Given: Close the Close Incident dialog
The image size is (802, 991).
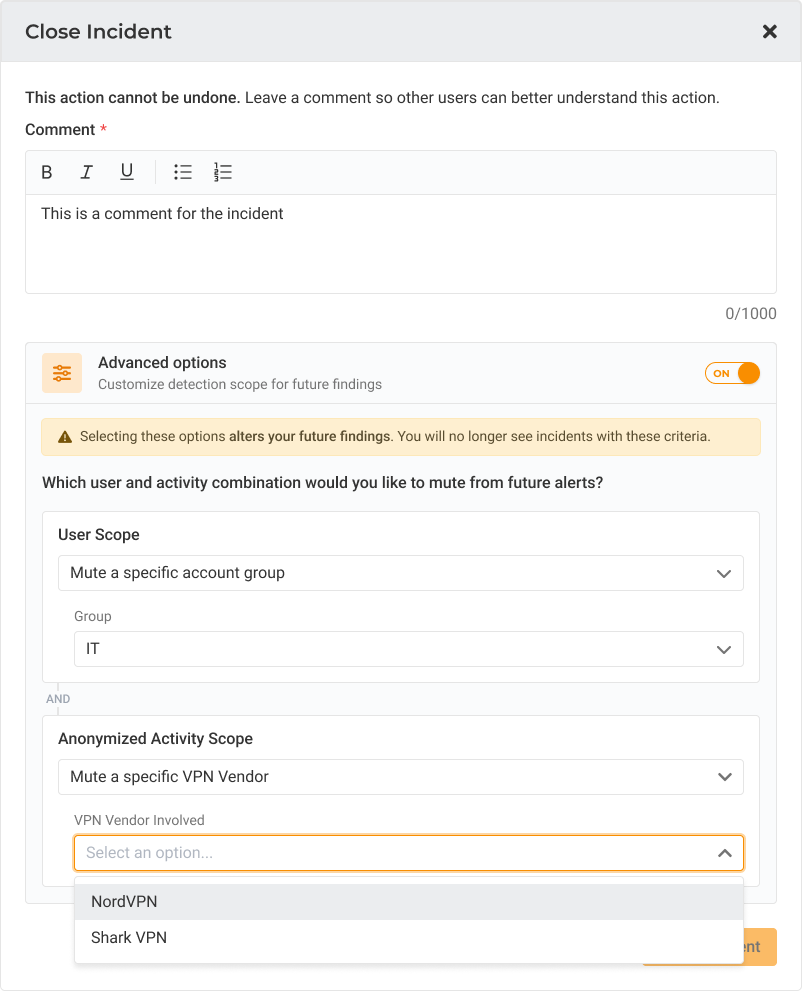Looking at the screenshot, I should click(769, 32).
